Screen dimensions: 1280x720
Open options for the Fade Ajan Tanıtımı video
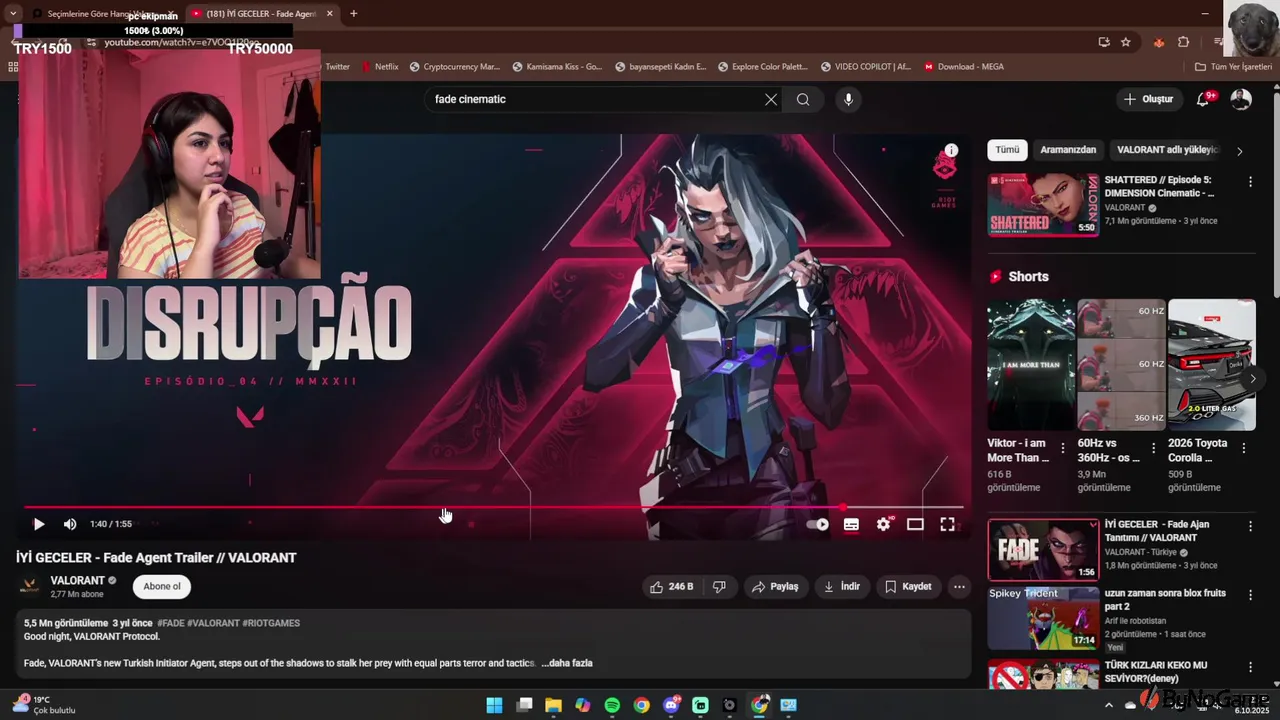[x=1250, y=526]
